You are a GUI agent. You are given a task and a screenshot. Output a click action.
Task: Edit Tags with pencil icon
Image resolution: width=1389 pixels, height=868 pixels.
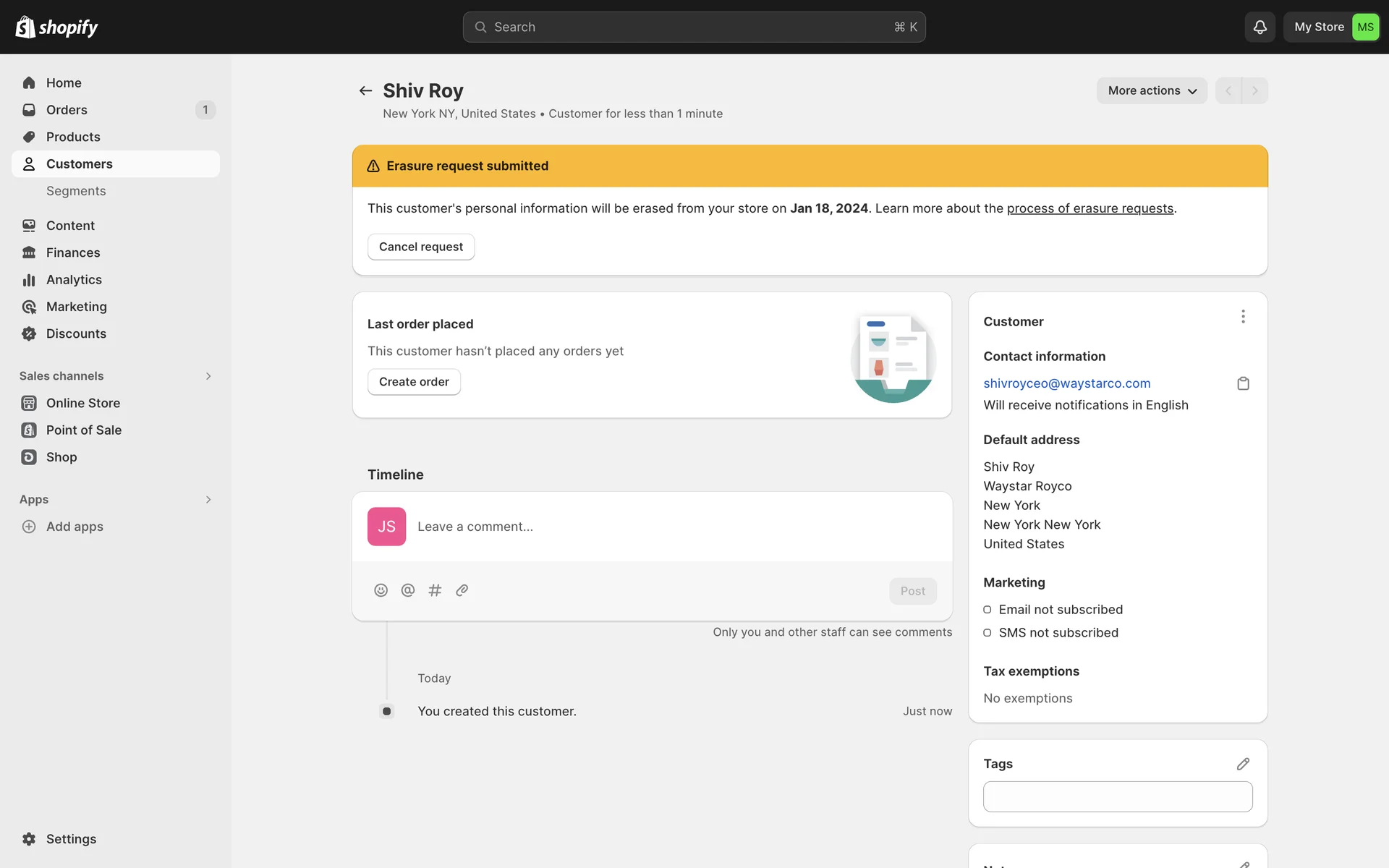click(x=1243, y=764)
